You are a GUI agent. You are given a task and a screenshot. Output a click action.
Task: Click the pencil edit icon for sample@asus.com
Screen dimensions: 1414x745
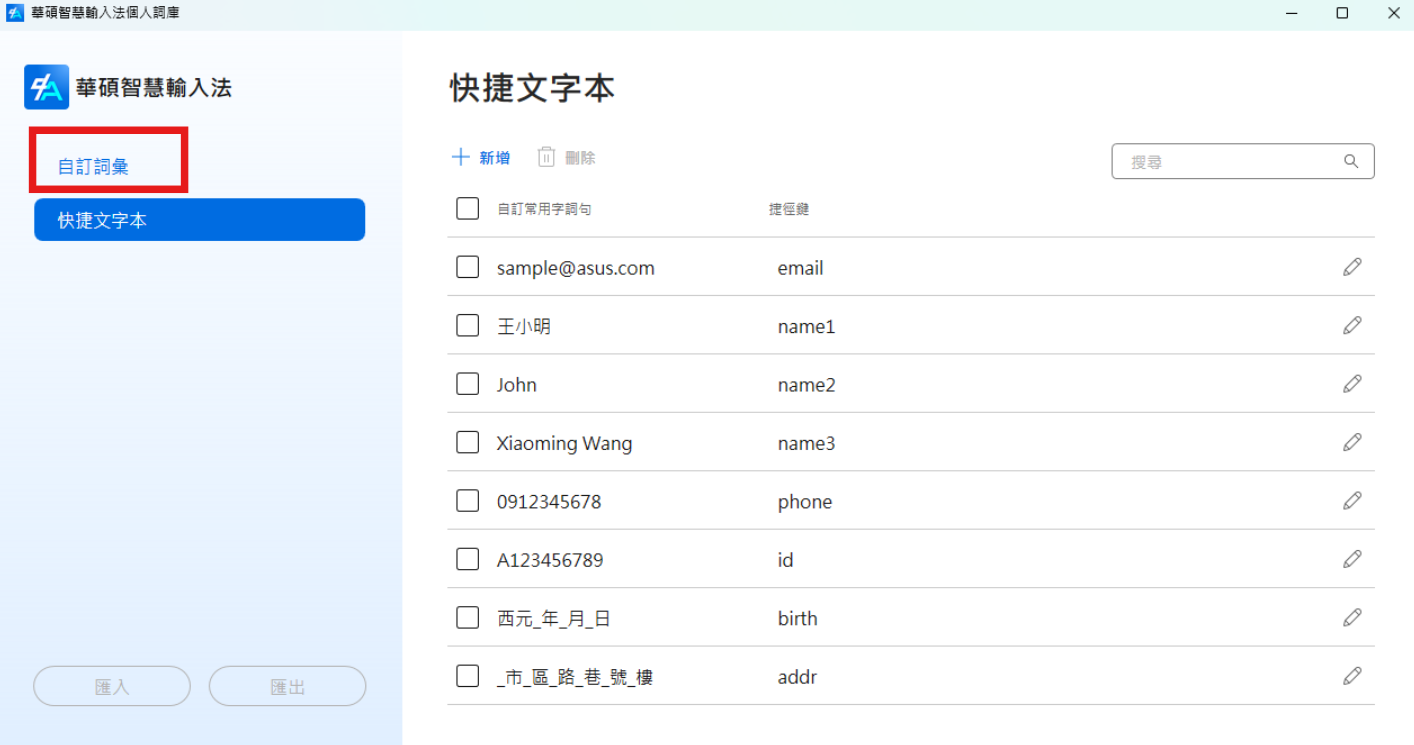pos(1352,267)
